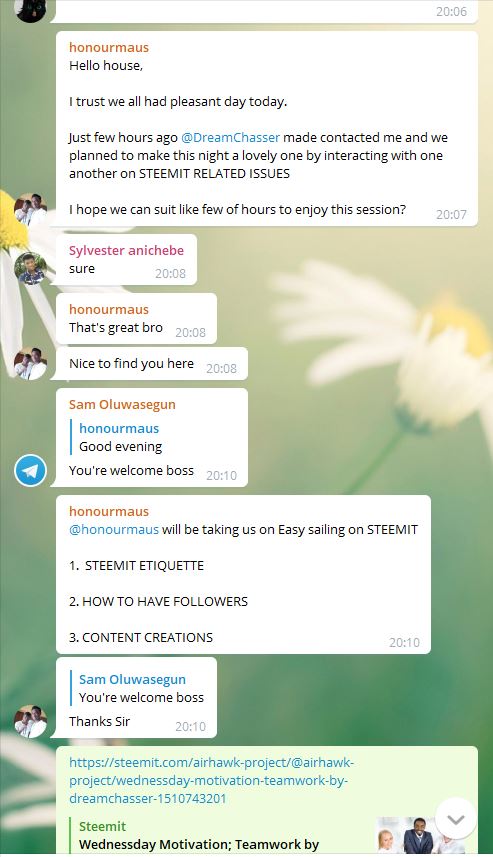Click honourmaus avatar beside the 20:07 message
The width and height of the screenshot is (493, 857).
click(x=30, y=210)
